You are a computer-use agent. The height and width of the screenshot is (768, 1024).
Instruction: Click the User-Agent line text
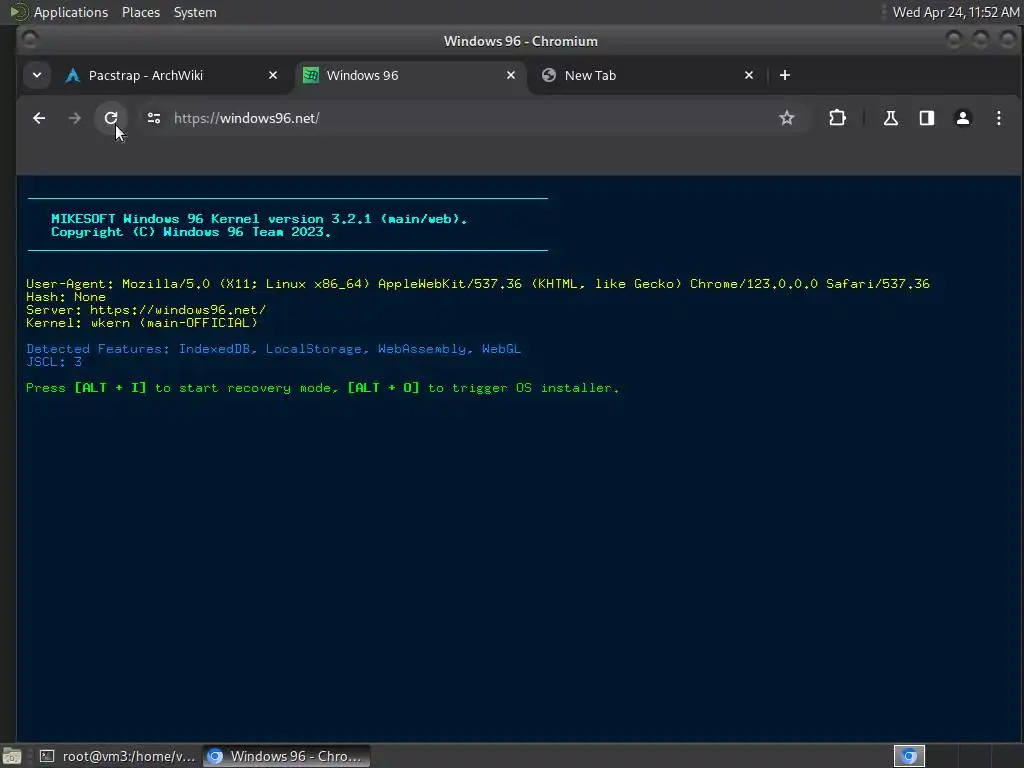pyautogui.click(x=477, y=283)
